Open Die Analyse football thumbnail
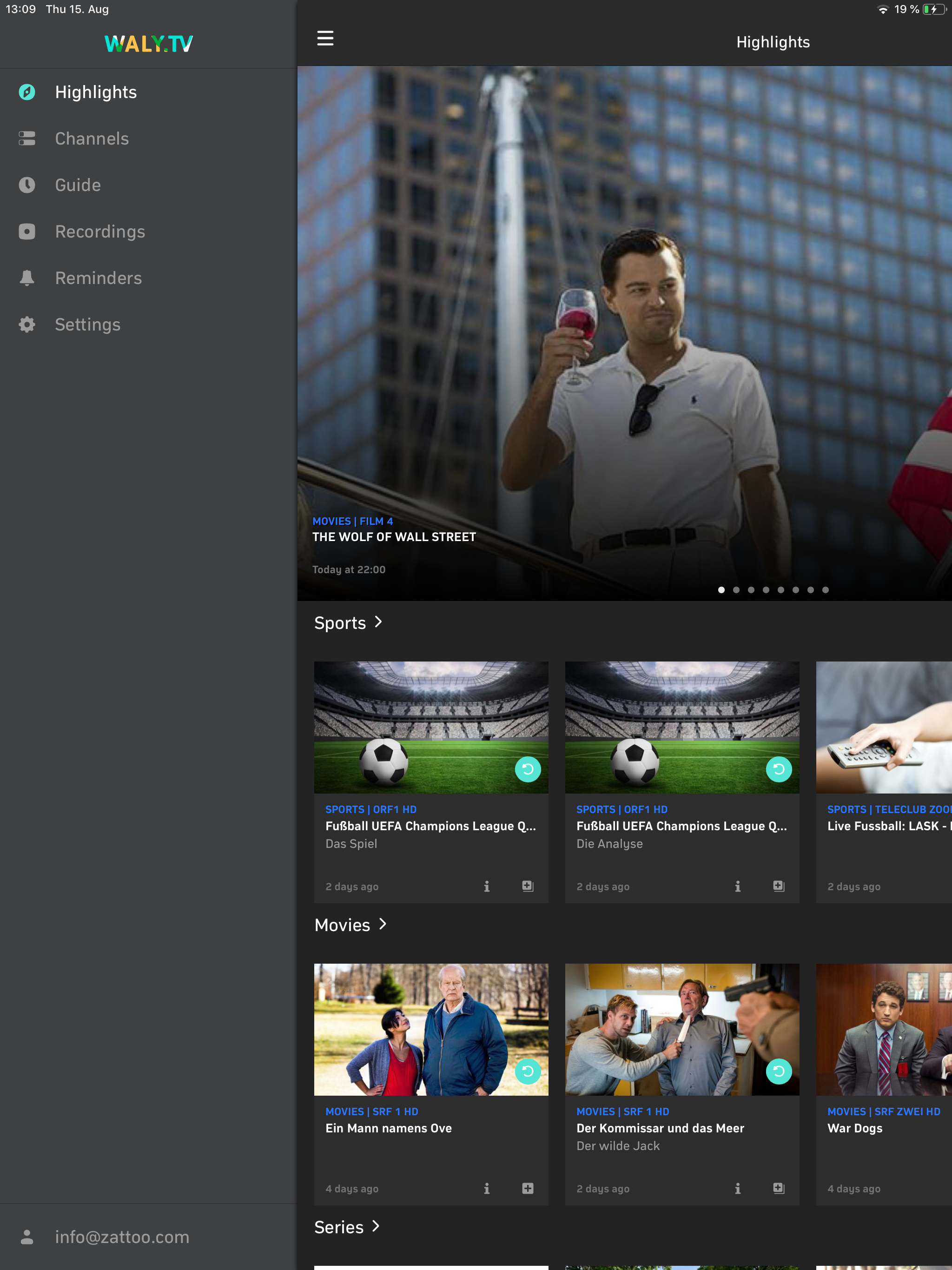The width and height of the screenshot is (952, 1270). tap(681, 728)
